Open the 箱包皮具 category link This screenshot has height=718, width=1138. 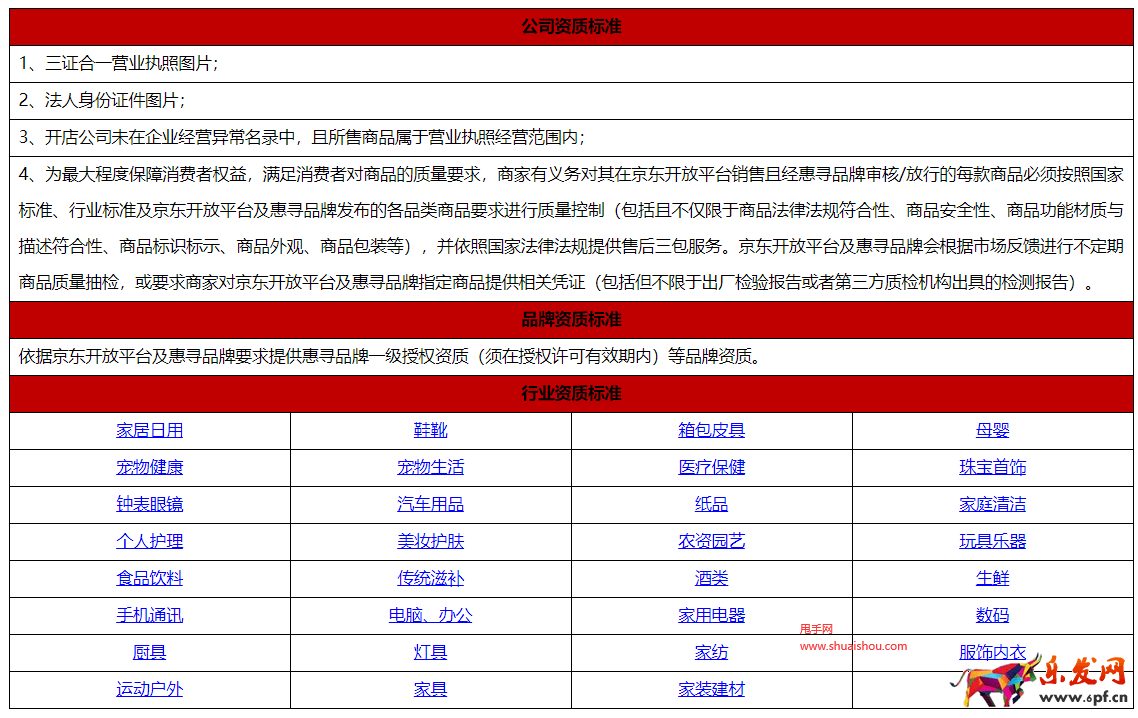click(x=711, y=431)
